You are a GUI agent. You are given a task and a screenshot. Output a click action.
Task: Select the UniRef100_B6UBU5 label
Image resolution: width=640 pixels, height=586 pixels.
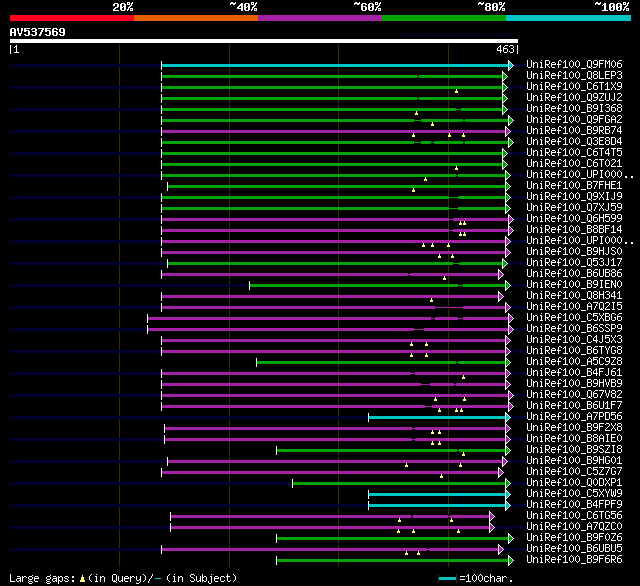click(x=574, y=549)
